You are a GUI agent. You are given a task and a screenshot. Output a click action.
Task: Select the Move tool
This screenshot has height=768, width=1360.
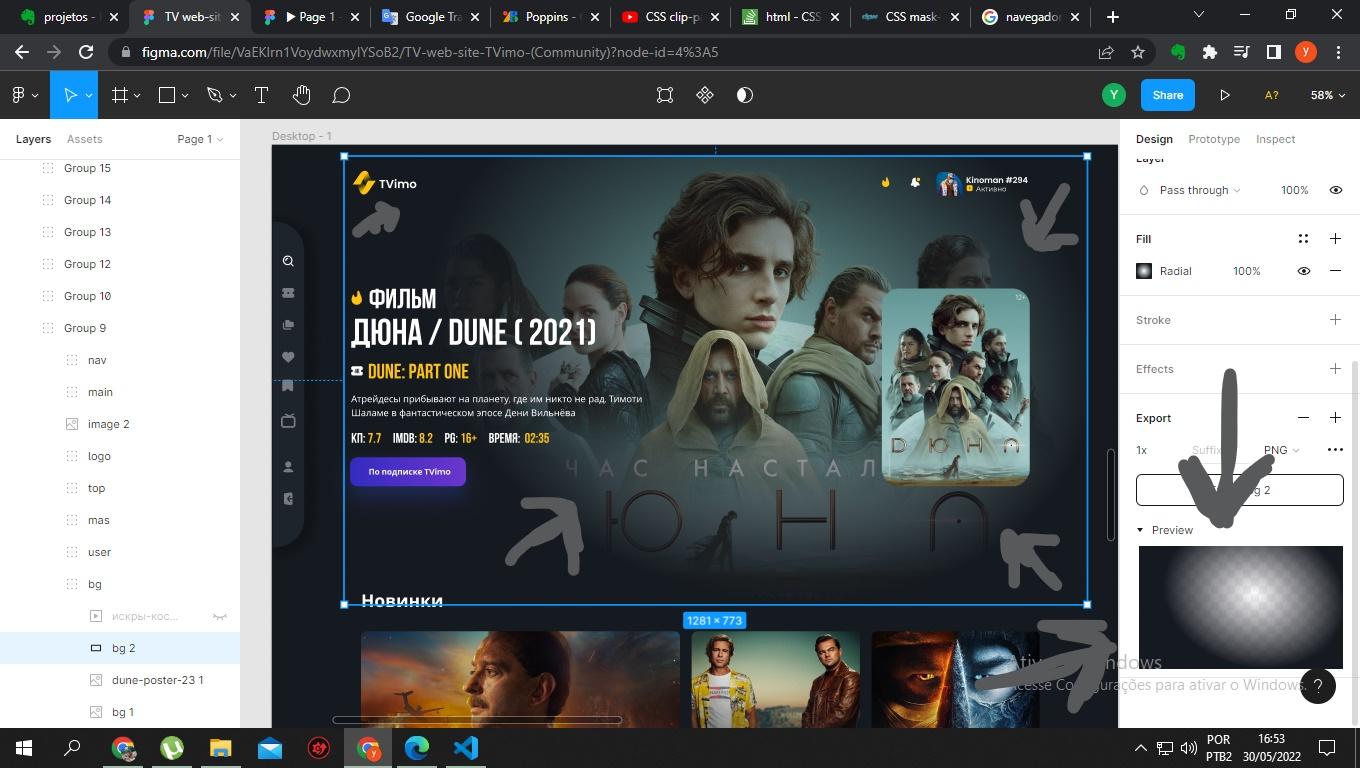pos(70,95)
